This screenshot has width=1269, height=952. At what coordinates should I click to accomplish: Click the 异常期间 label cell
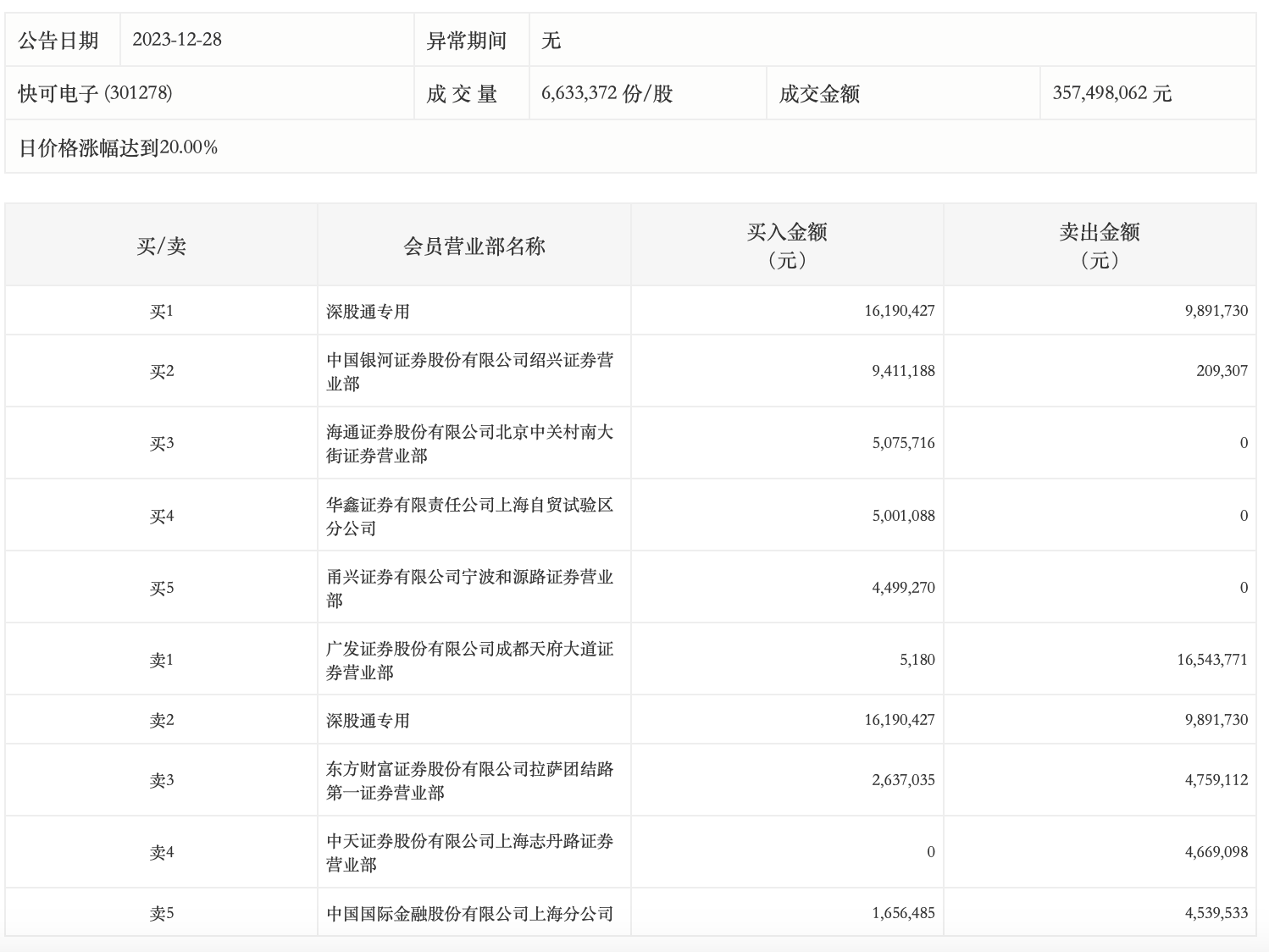pos(466,40)
